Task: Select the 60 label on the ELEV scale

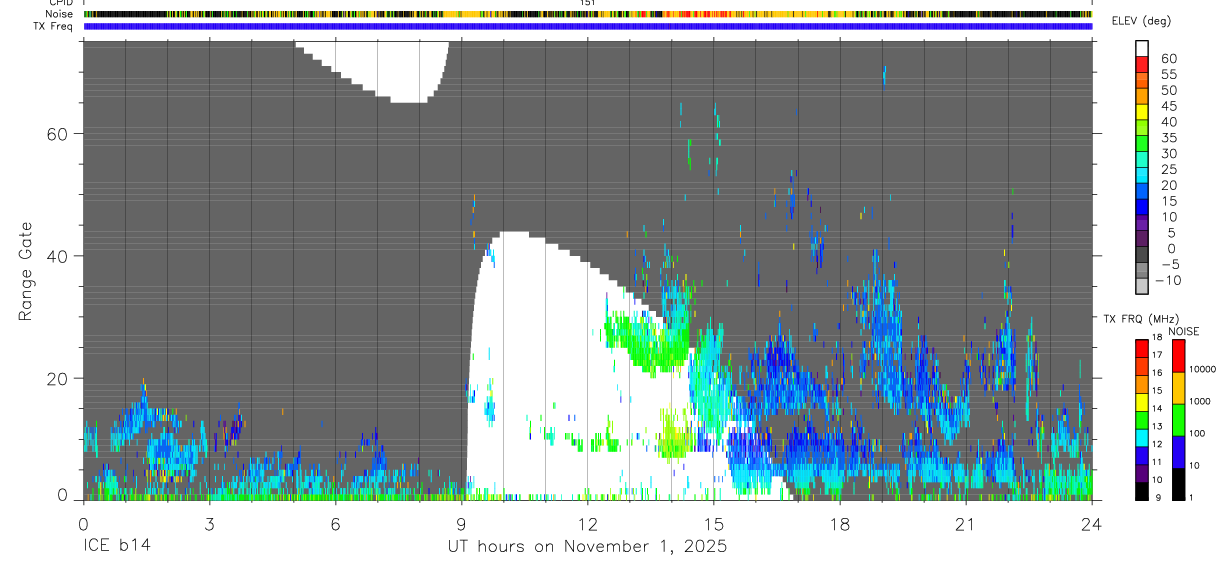Action: point(1169,59)
